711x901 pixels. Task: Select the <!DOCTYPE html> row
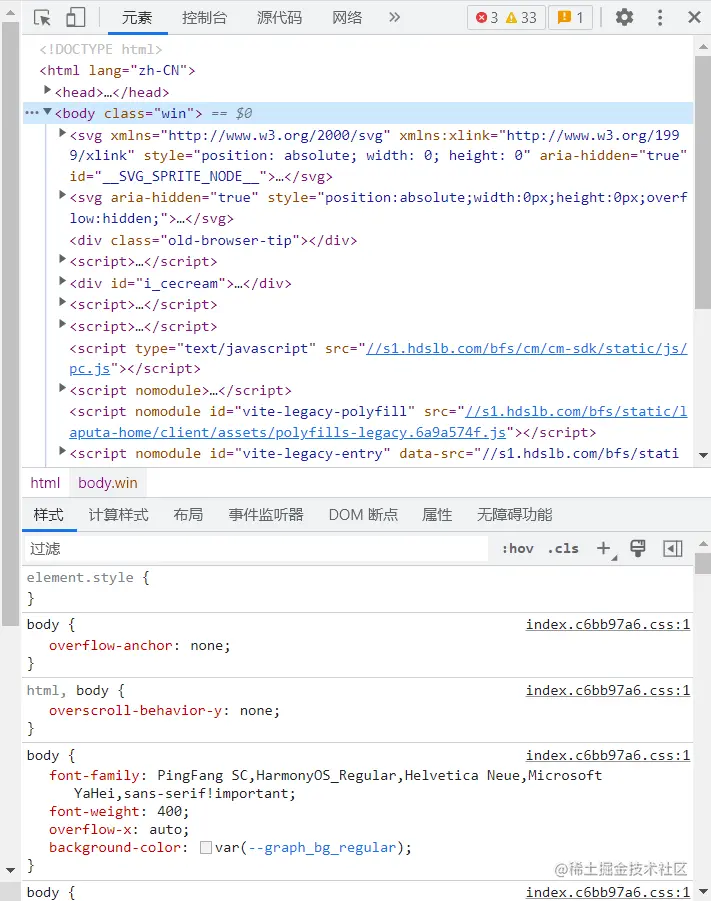101,49
